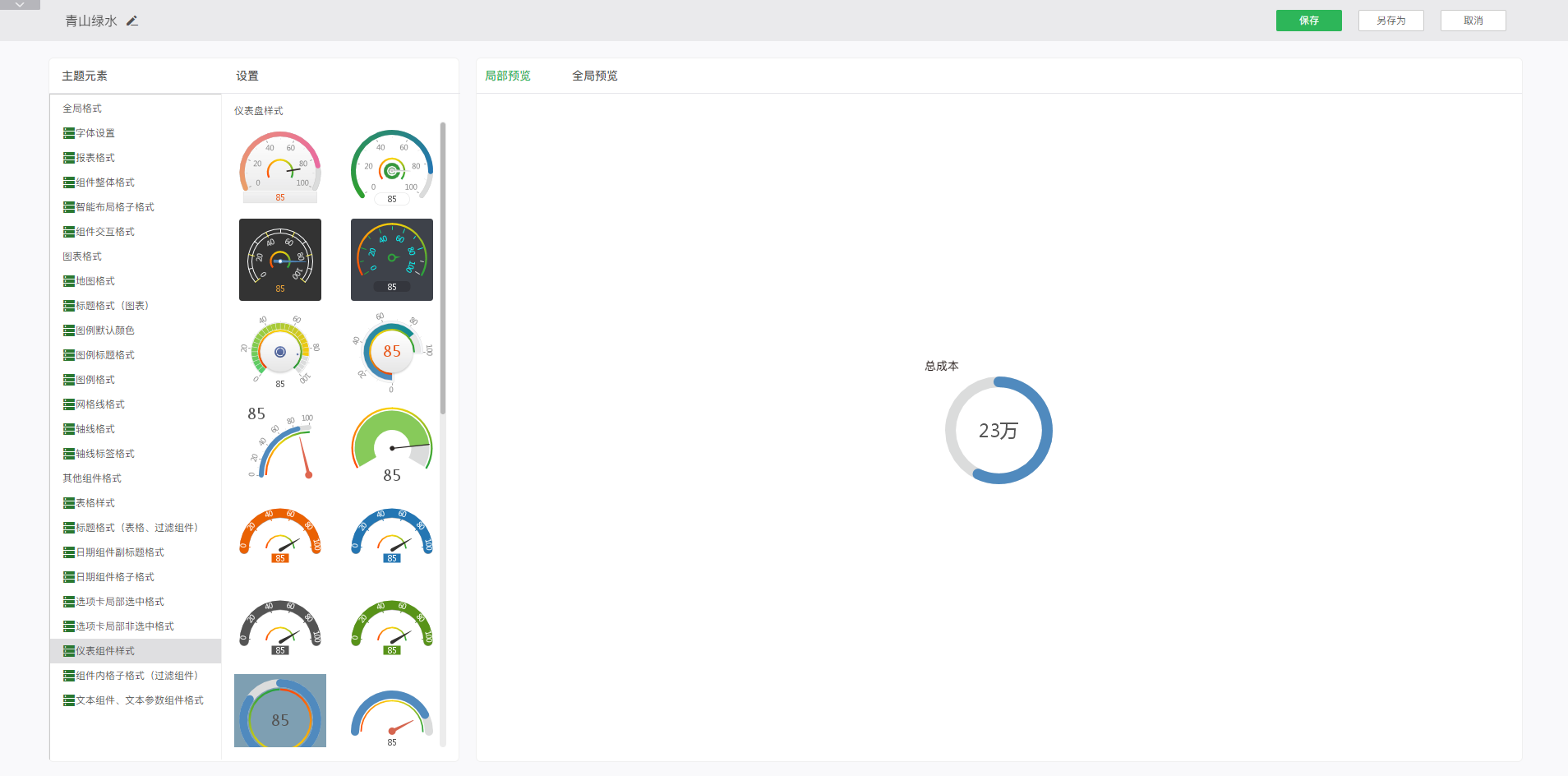Pick the orange semicircle gauge style
Image resolution: width=1568 pixels, height=776 pixels.
[280, 536]
